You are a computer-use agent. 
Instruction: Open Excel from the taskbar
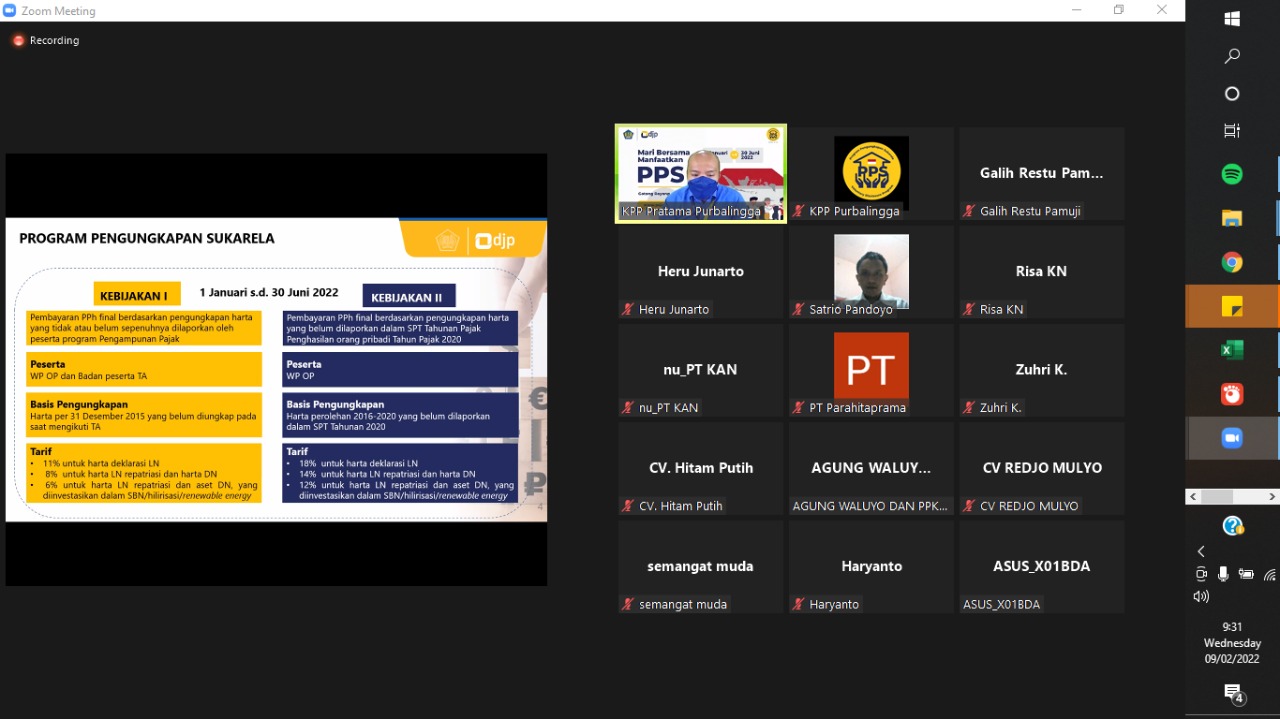[x=1232, y=350]
